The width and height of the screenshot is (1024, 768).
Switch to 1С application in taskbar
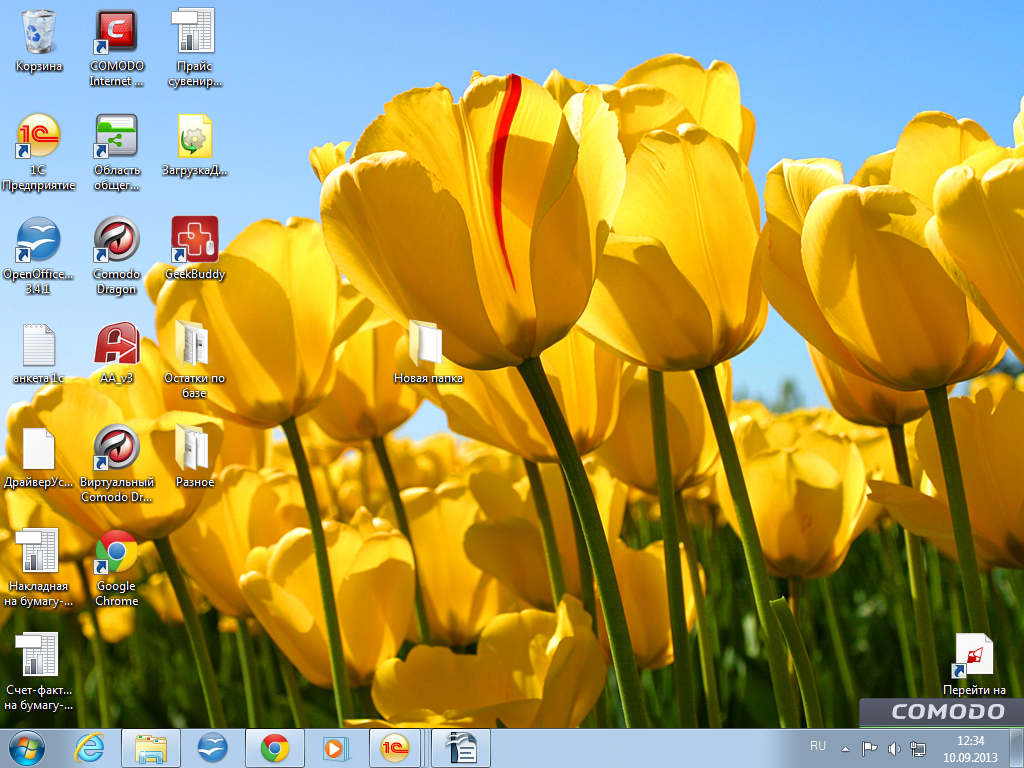395,748
